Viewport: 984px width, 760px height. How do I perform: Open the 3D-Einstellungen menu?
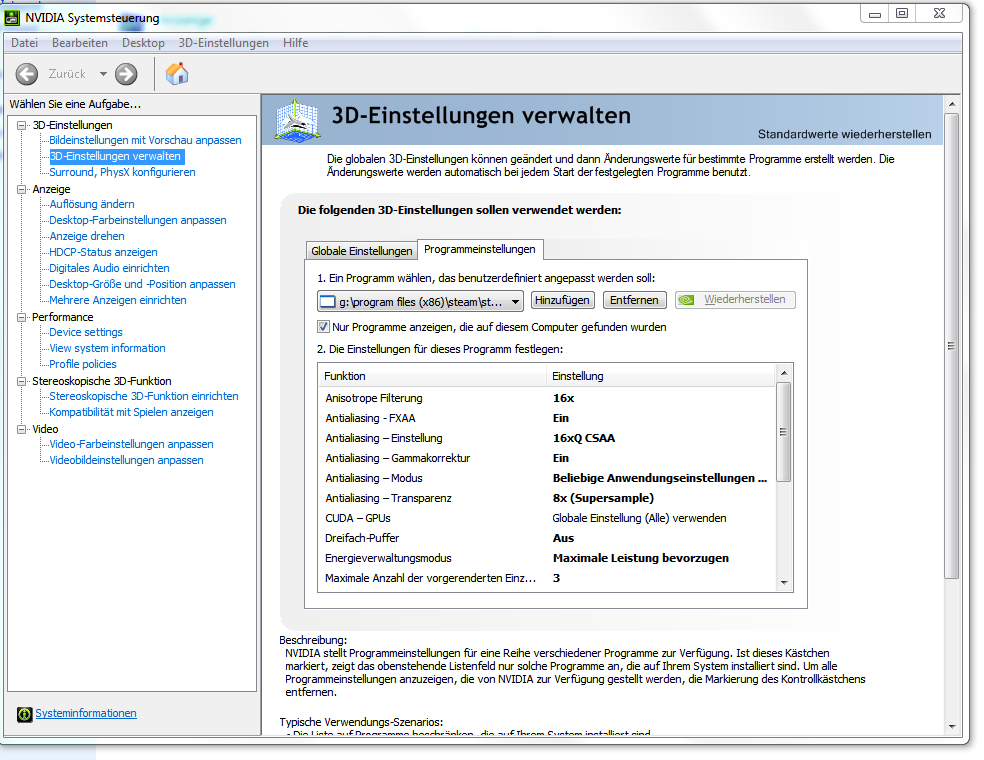223,43
